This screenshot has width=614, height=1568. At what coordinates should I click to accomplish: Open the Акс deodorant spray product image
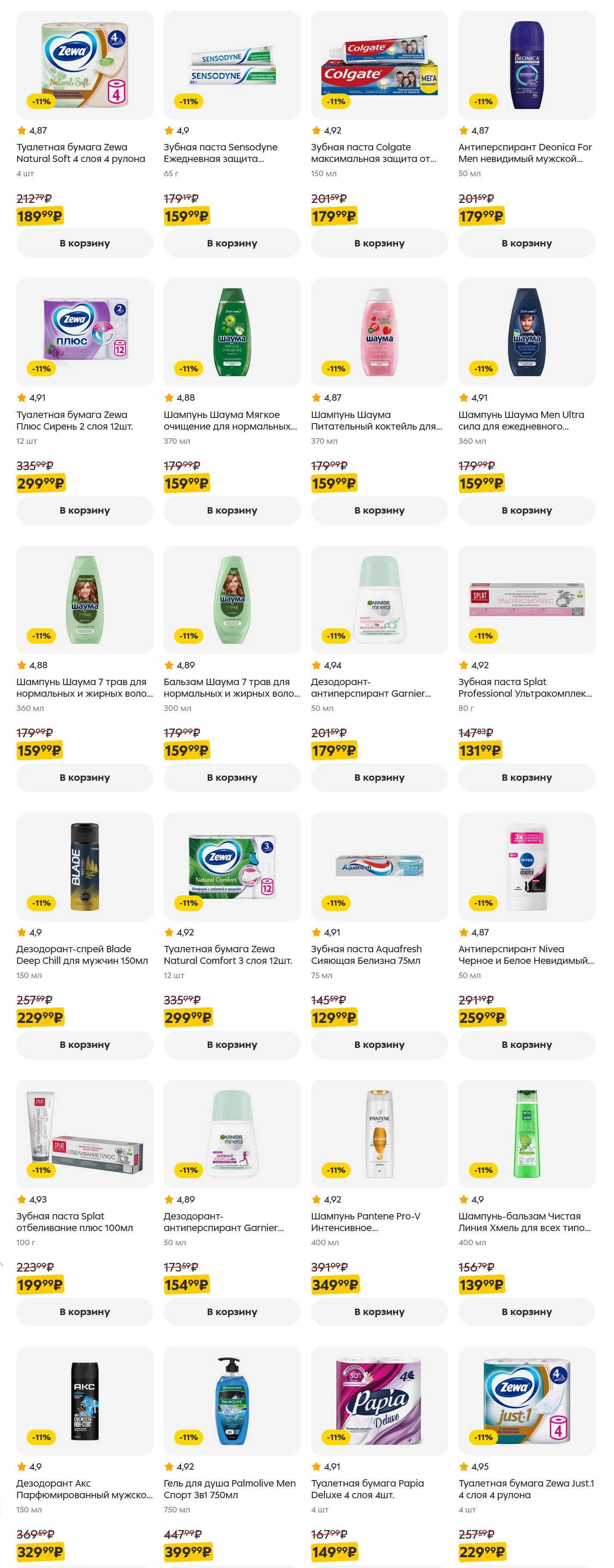84,1401
